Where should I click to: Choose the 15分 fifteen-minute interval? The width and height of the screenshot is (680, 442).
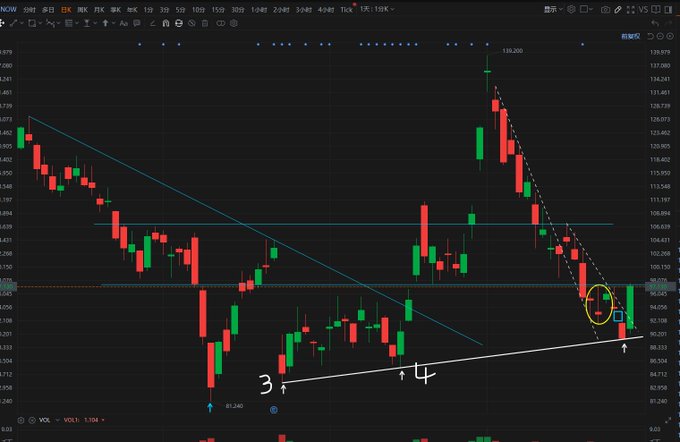218,10
